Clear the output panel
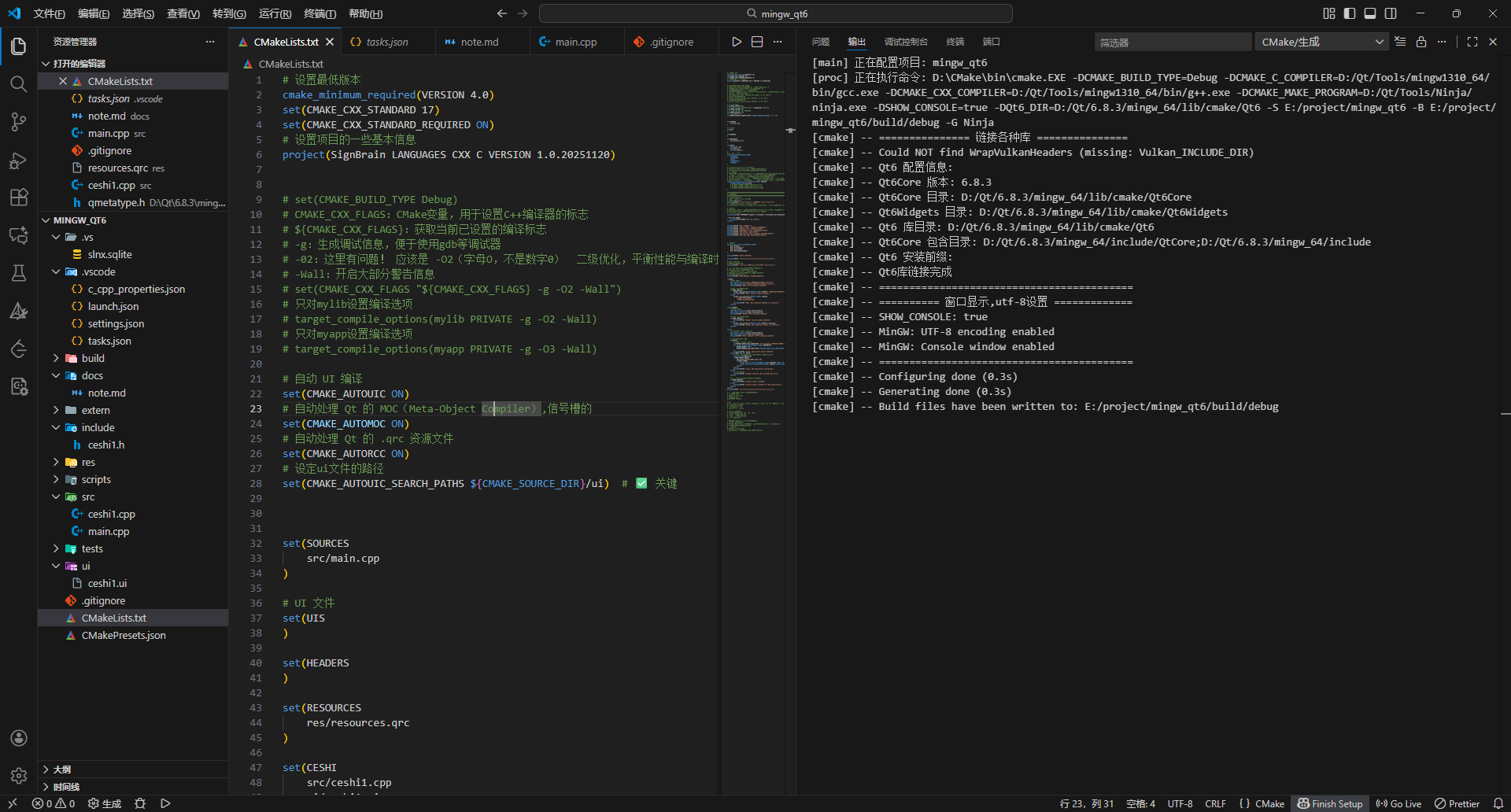 [x=1400, y=42]
